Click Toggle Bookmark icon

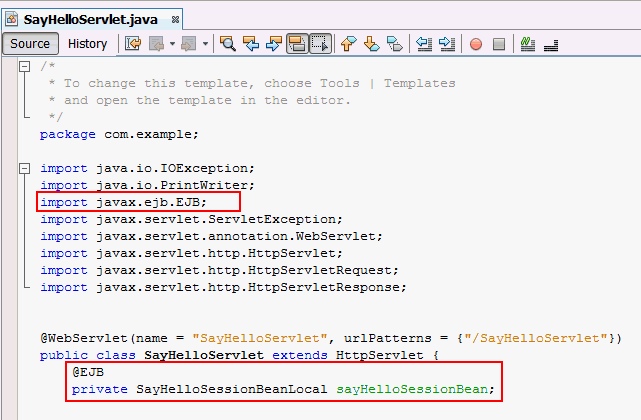[394, 43]
